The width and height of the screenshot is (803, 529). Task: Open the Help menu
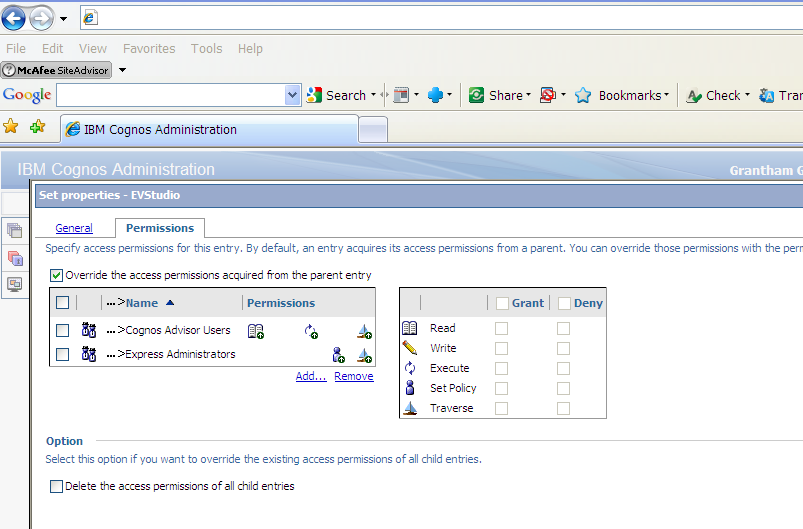pyautogui.click(x=250, y=49)
